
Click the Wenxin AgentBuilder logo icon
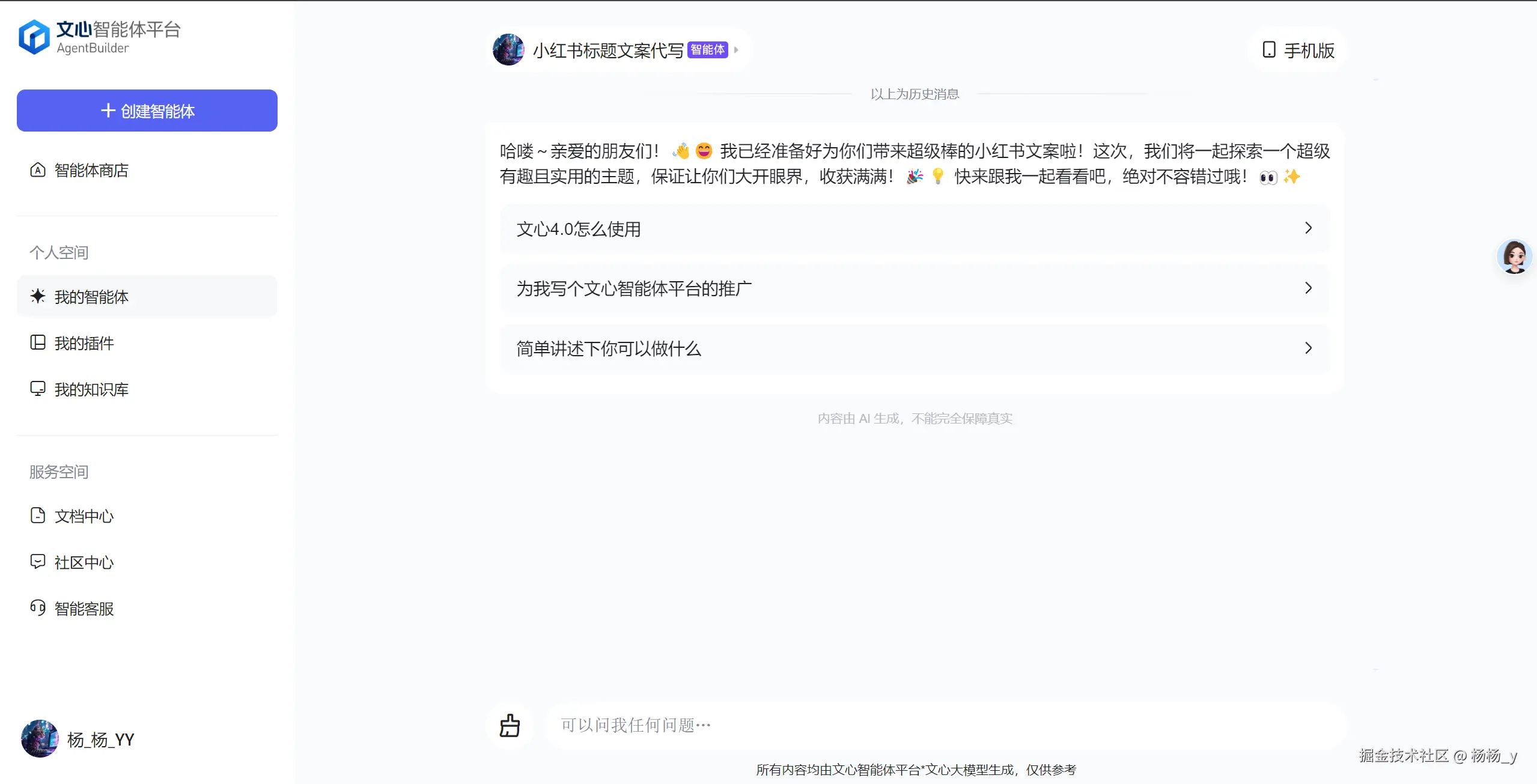[34, 37]
